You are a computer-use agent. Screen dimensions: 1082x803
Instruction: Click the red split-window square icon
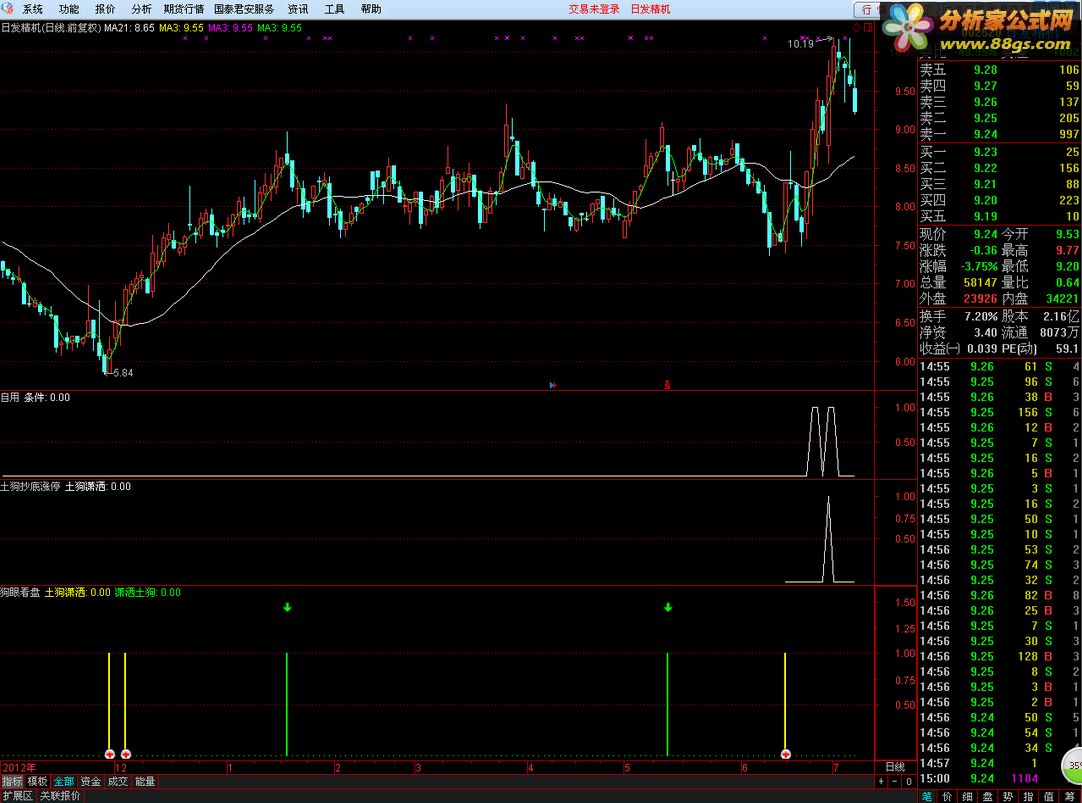pyautogui.click(x=868, y=28)
